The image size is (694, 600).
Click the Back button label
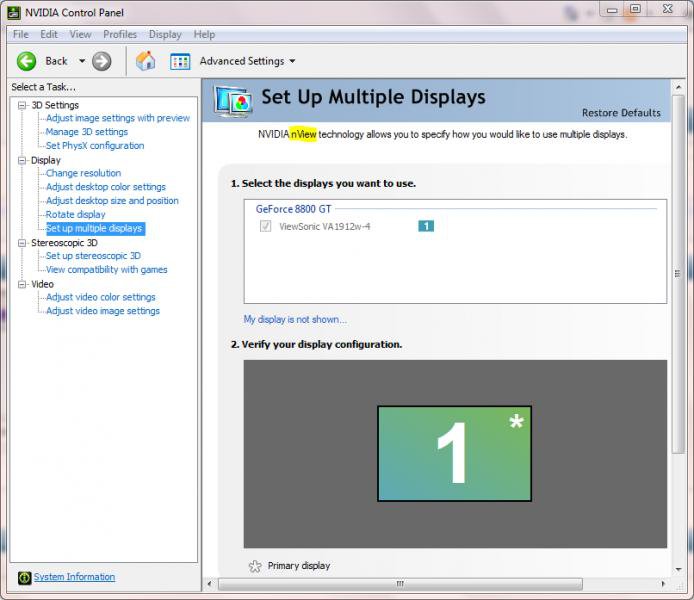click(56, 61)
